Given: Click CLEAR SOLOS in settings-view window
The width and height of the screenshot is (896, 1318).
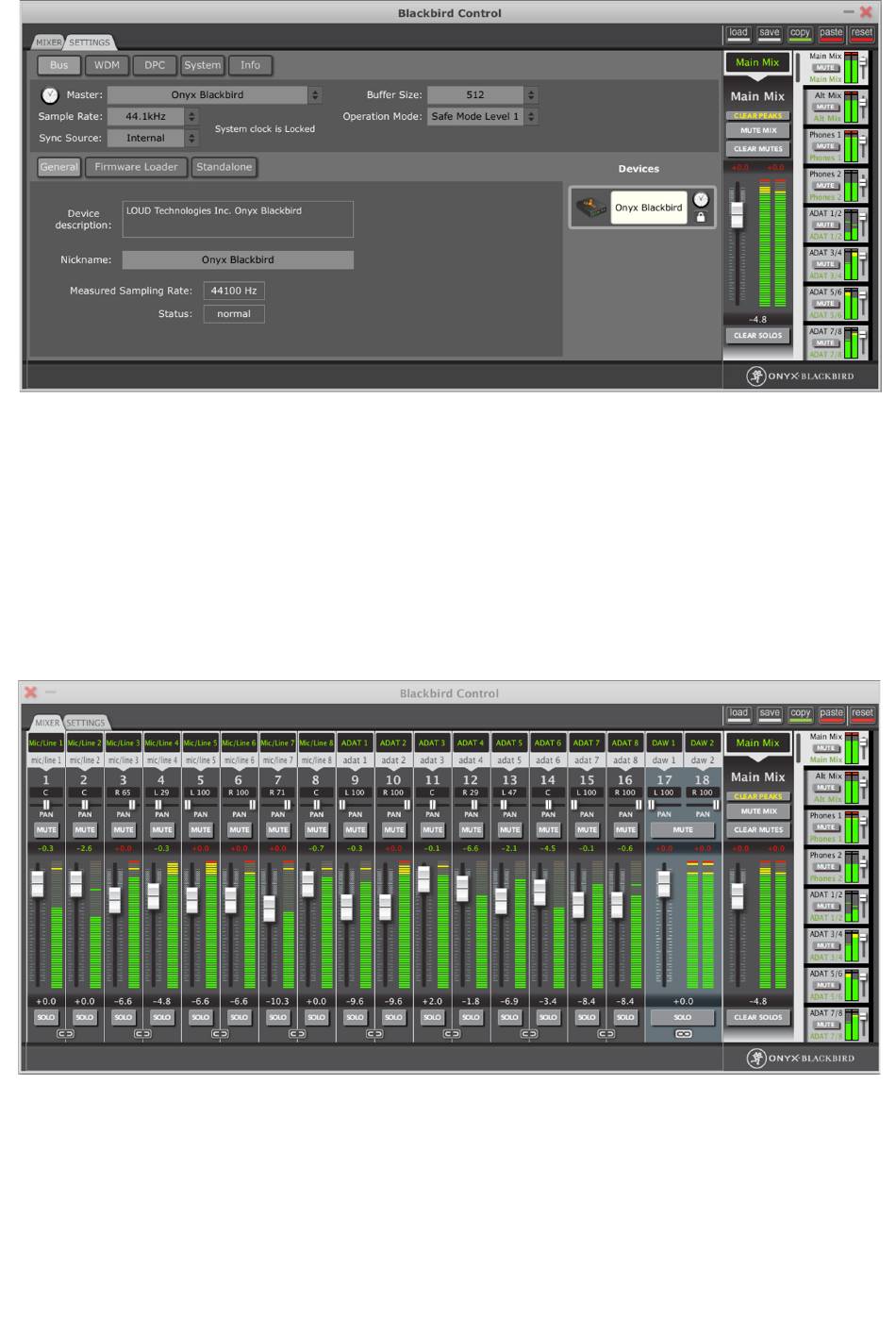Looking at the screenshot, I should pyautogui.click(x=758, y=336).
